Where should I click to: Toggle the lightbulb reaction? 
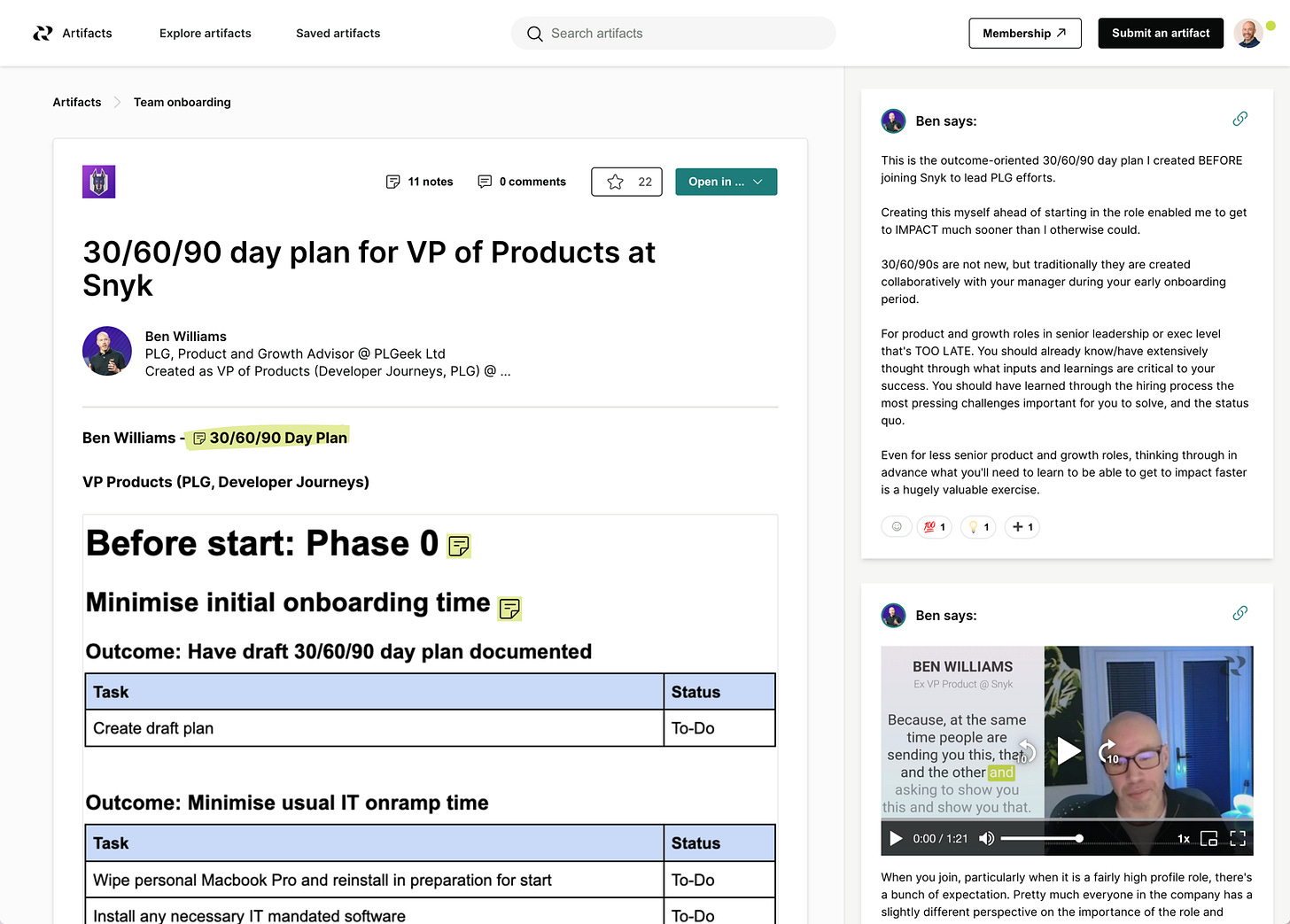point(978,527)
